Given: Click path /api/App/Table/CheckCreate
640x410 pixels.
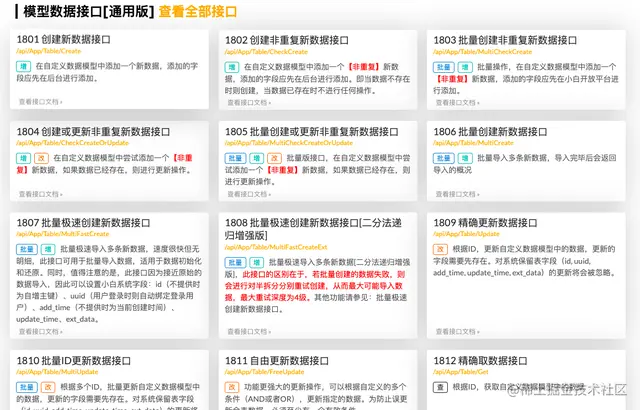Looking at the screenshot, I should (x=266, y=52).
